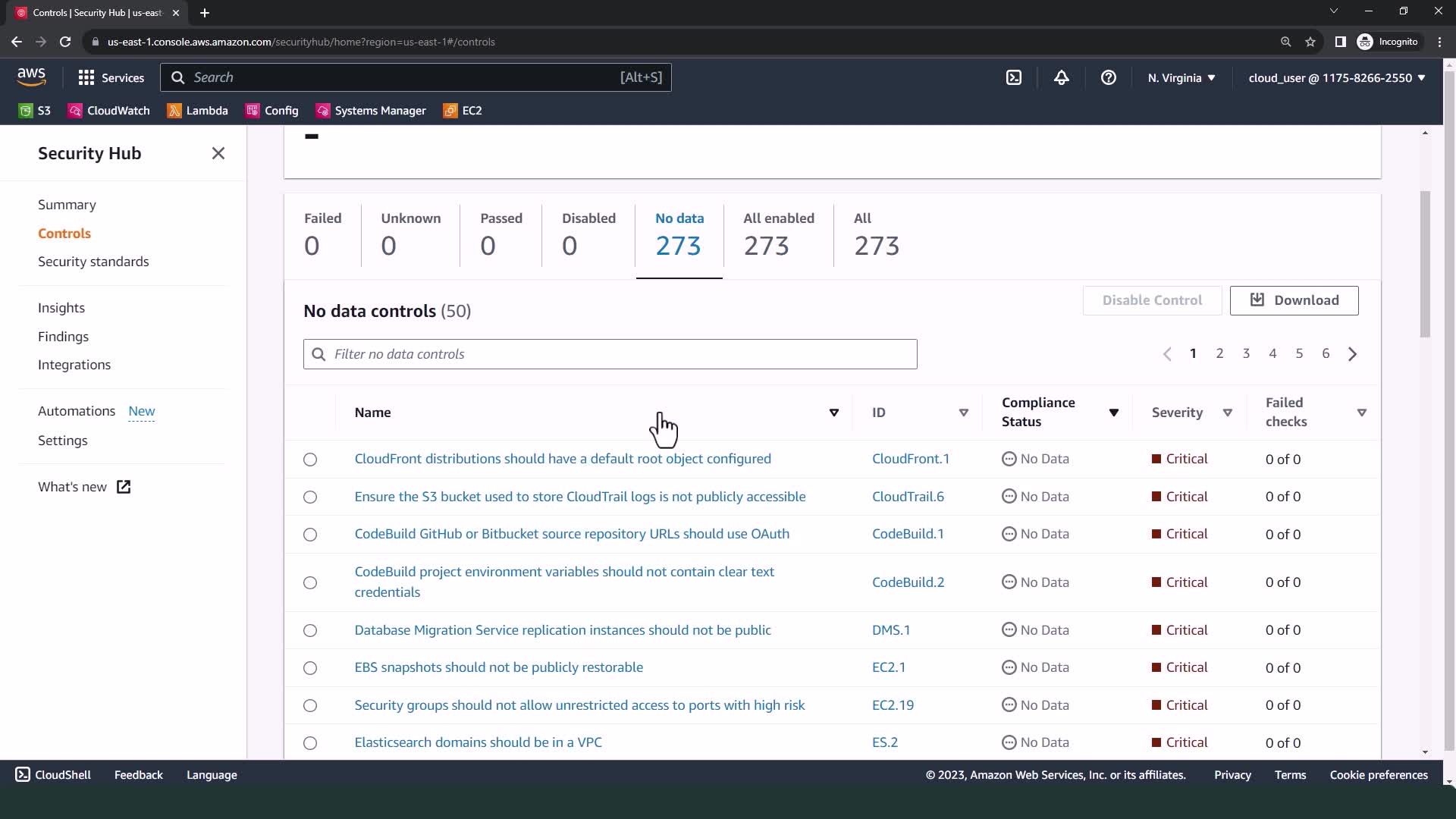Click the S3 shortcut icon in favorites bar
Image resolution: width=1456 pixels, height=819 pixels.
coord(26,111)
